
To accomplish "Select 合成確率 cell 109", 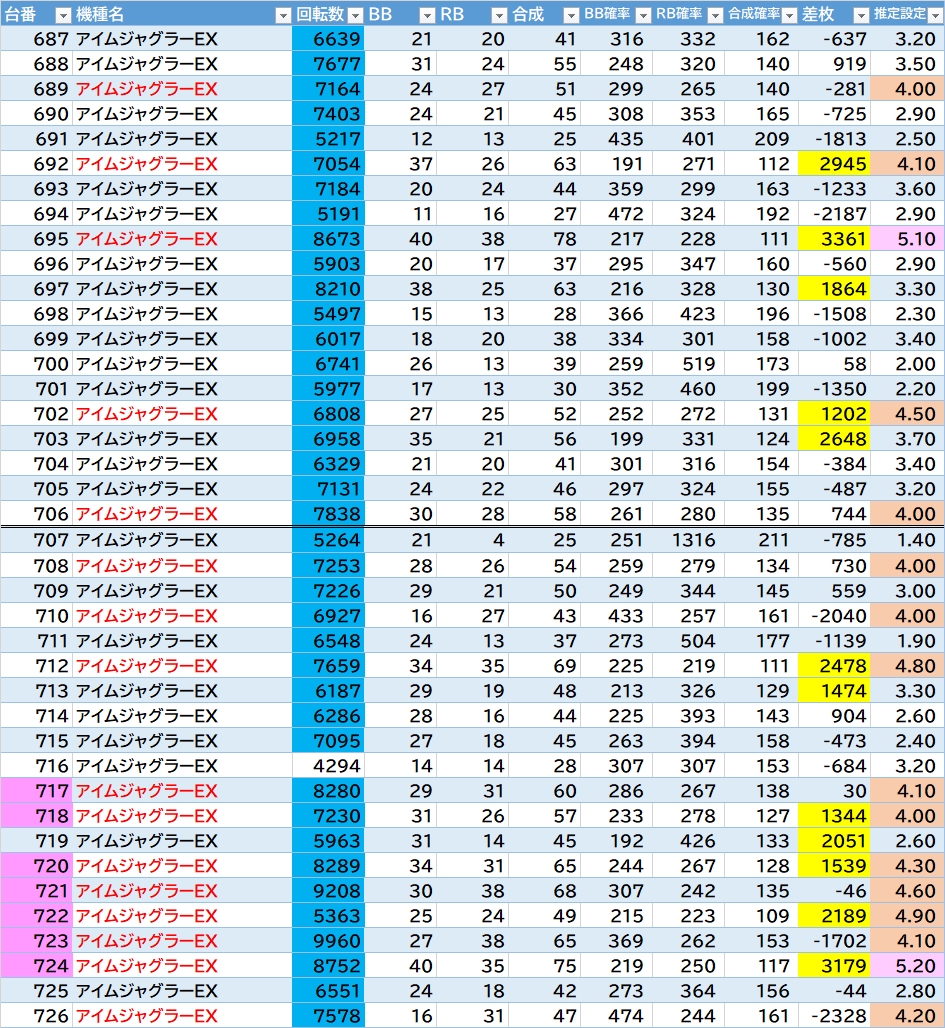I will coord(761,916).
